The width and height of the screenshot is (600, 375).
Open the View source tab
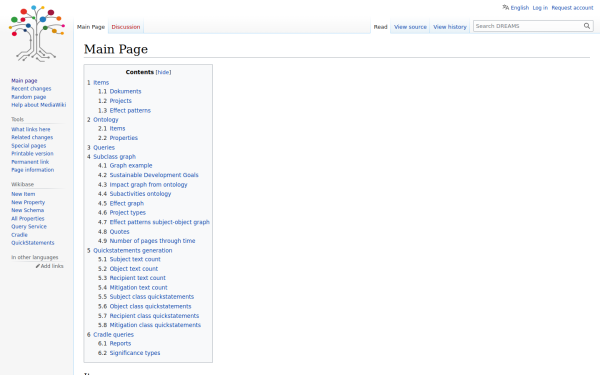tap(410, 27)
